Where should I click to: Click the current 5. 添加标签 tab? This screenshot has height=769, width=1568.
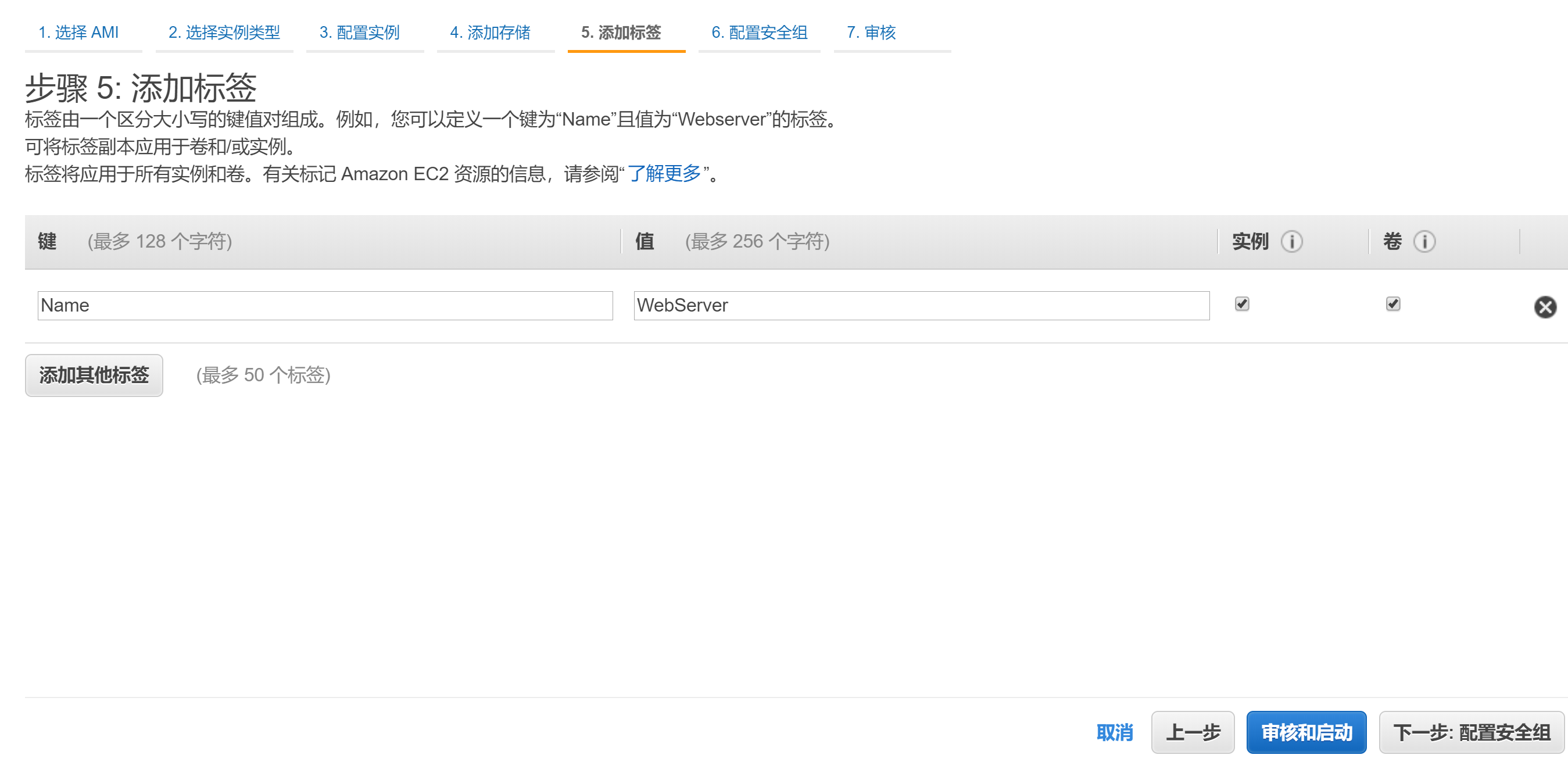coord(621,33)
